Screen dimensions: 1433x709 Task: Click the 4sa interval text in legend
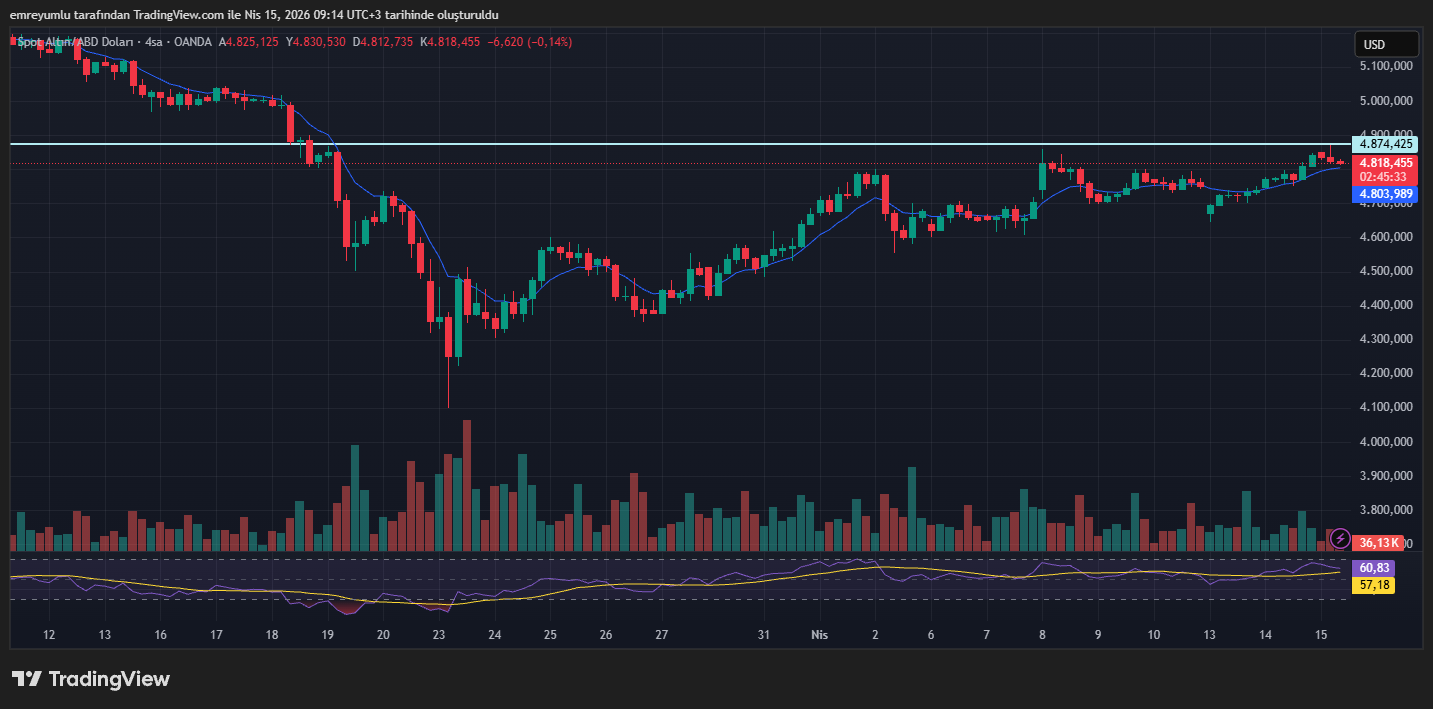[x=153, y=42]
